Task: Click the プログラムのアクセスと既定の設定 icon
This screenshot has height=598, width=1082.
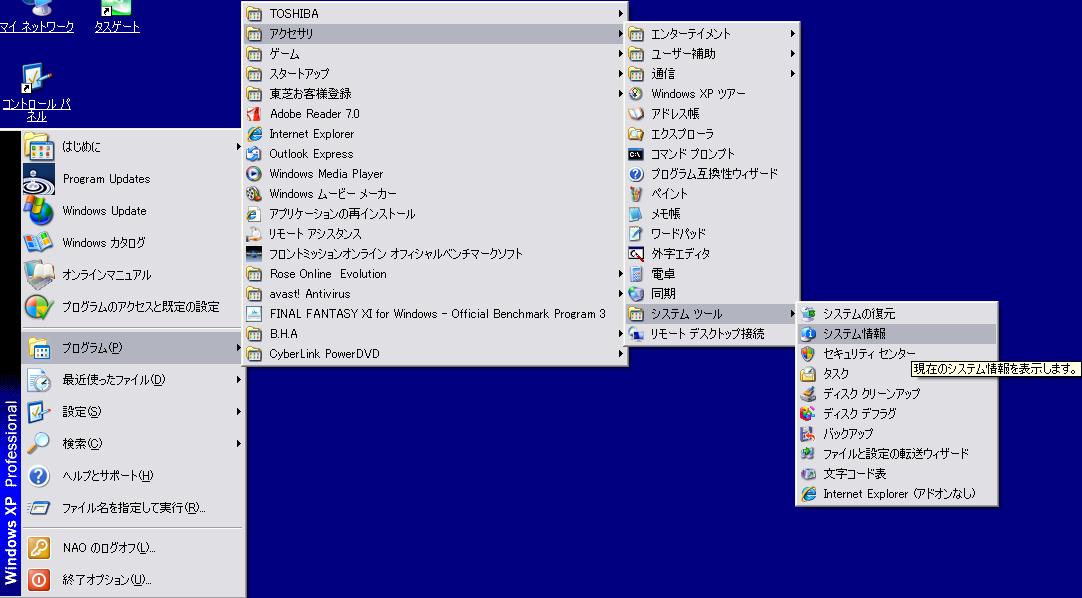Action: click(x=39, y=306)
